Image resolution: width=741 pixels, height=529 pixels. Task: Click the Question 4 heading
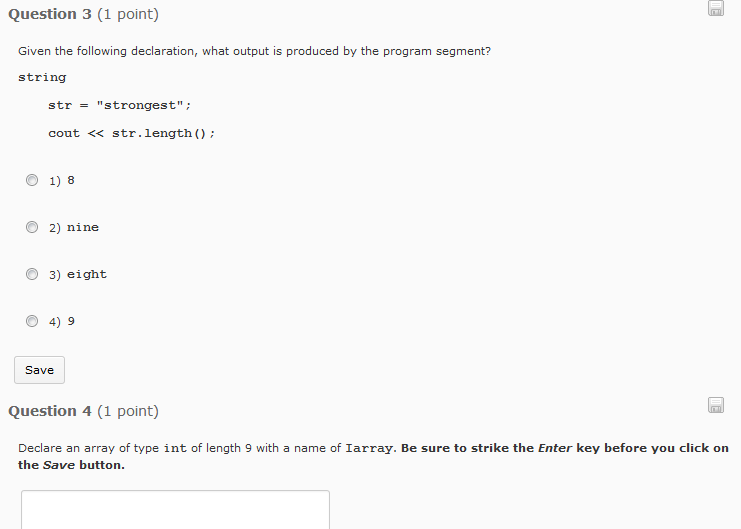(84, 411)
